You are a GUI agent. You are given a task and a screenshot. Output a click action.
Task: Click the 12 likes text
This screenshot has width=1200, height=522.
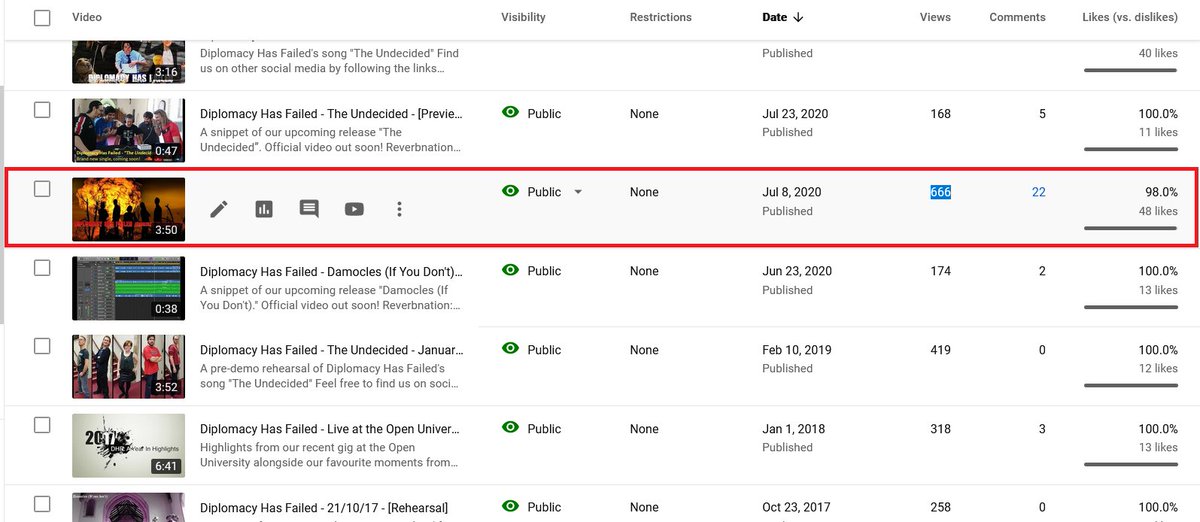[x=1158, y=368]
